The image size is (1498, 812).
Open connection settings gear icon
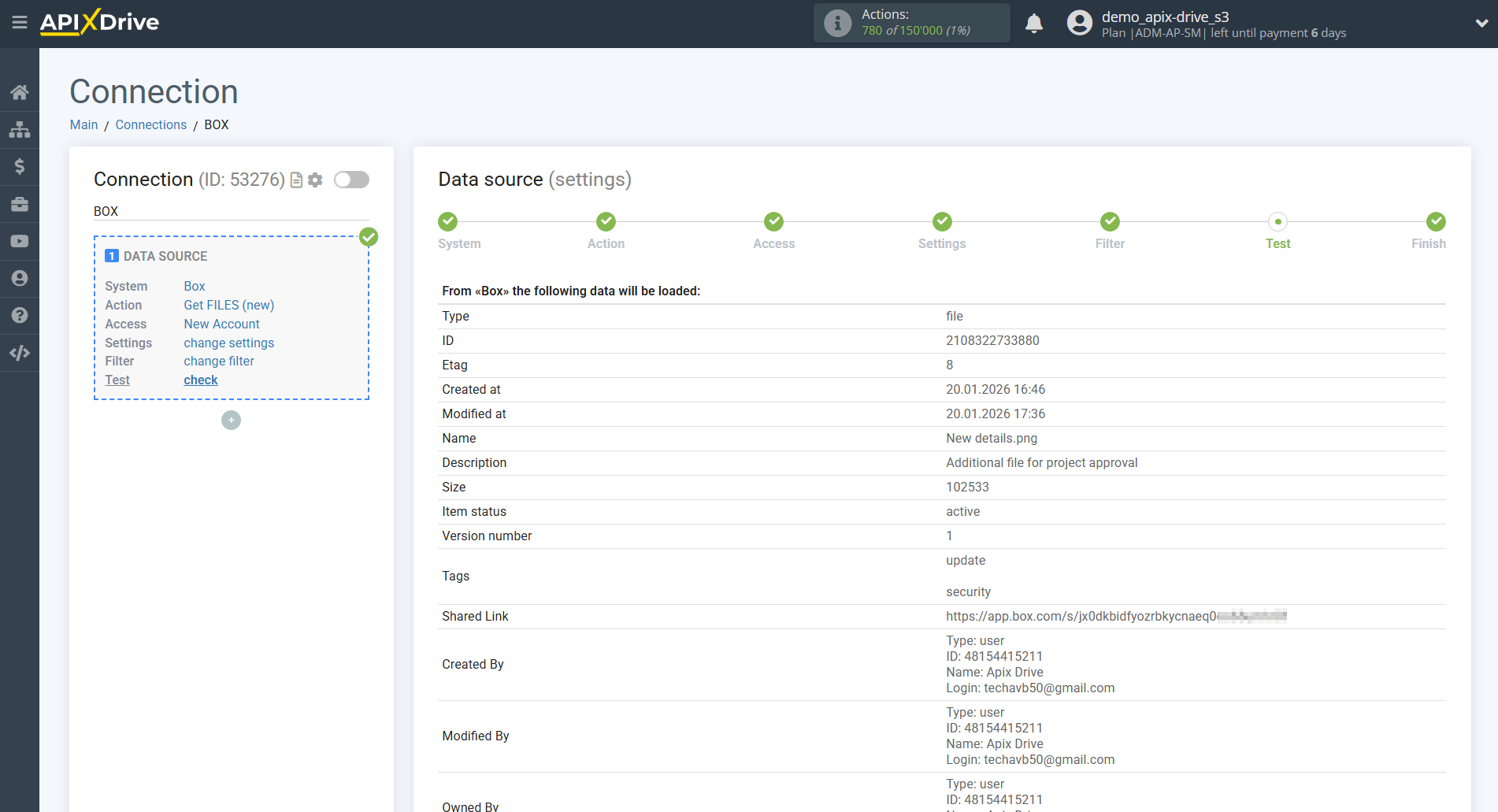[x=315, y=180]
